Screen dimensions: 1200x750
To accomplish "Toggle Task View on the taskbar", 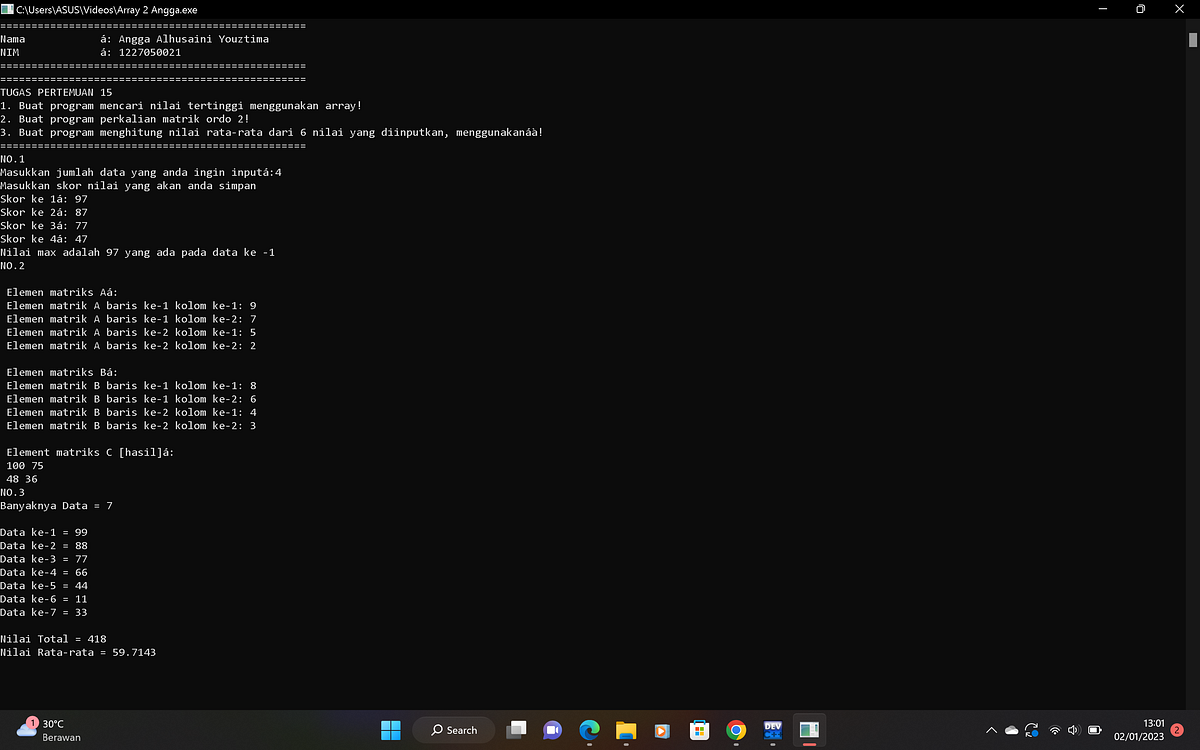I will pos(516,730).
